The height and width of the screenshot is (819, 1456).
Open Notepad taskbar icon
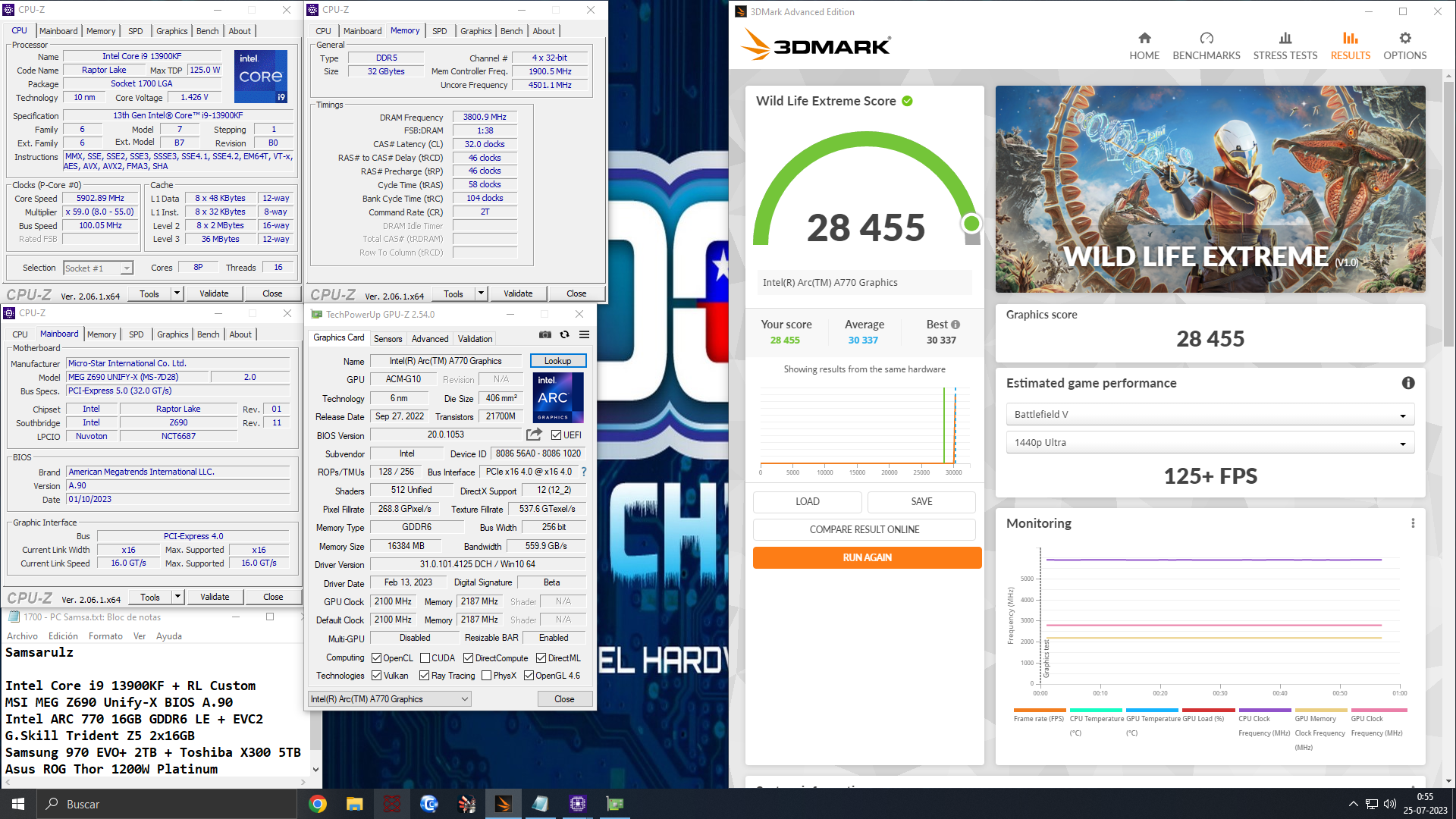[x=540, y=804]
